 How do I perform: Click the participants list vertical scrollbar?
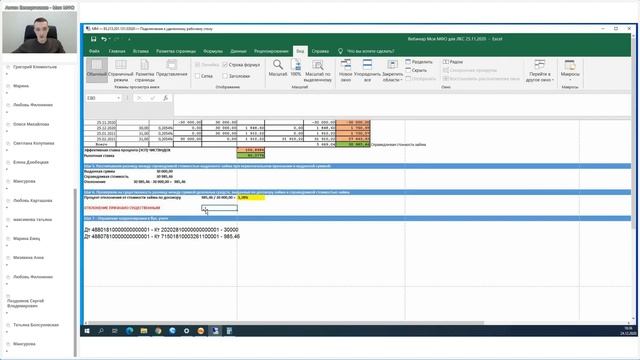75,273
